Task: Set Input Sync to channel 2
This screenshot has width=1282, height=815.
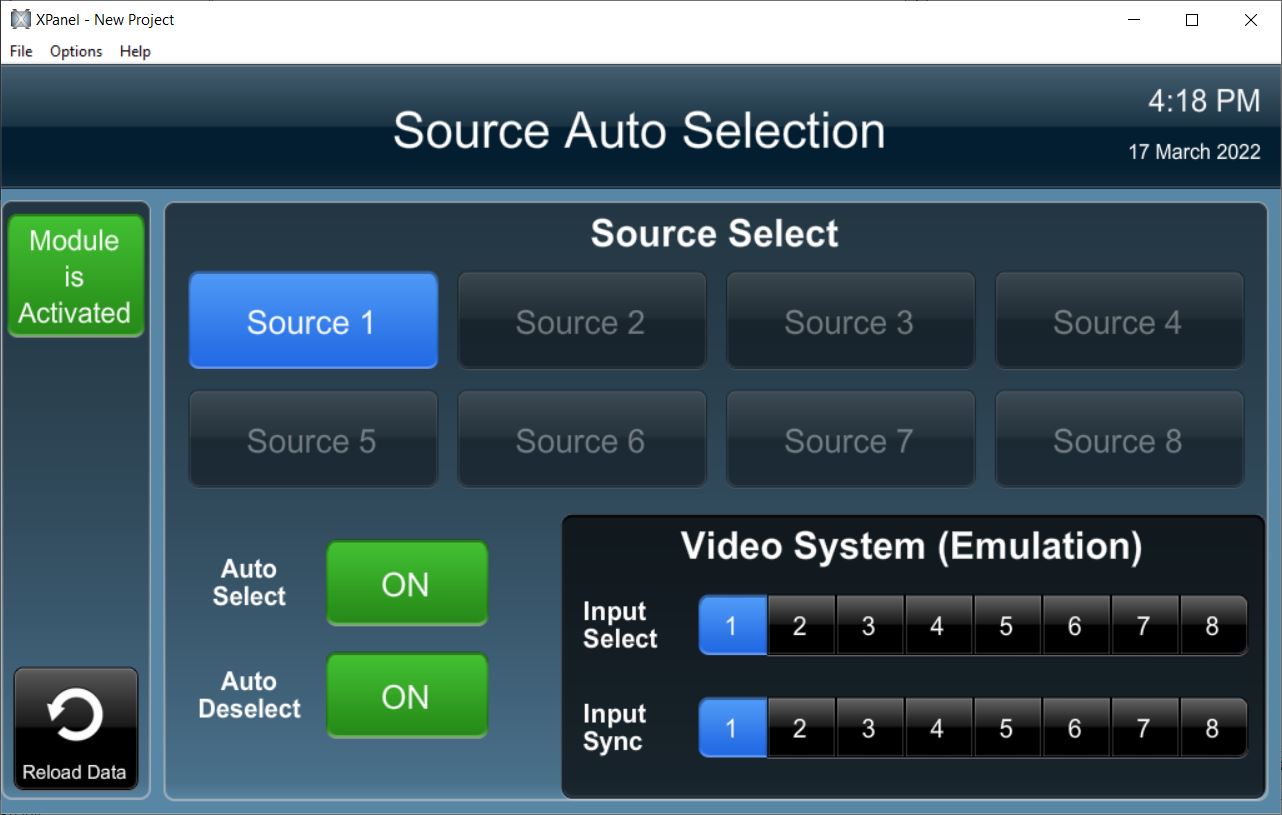Action: tap(800, 728)
